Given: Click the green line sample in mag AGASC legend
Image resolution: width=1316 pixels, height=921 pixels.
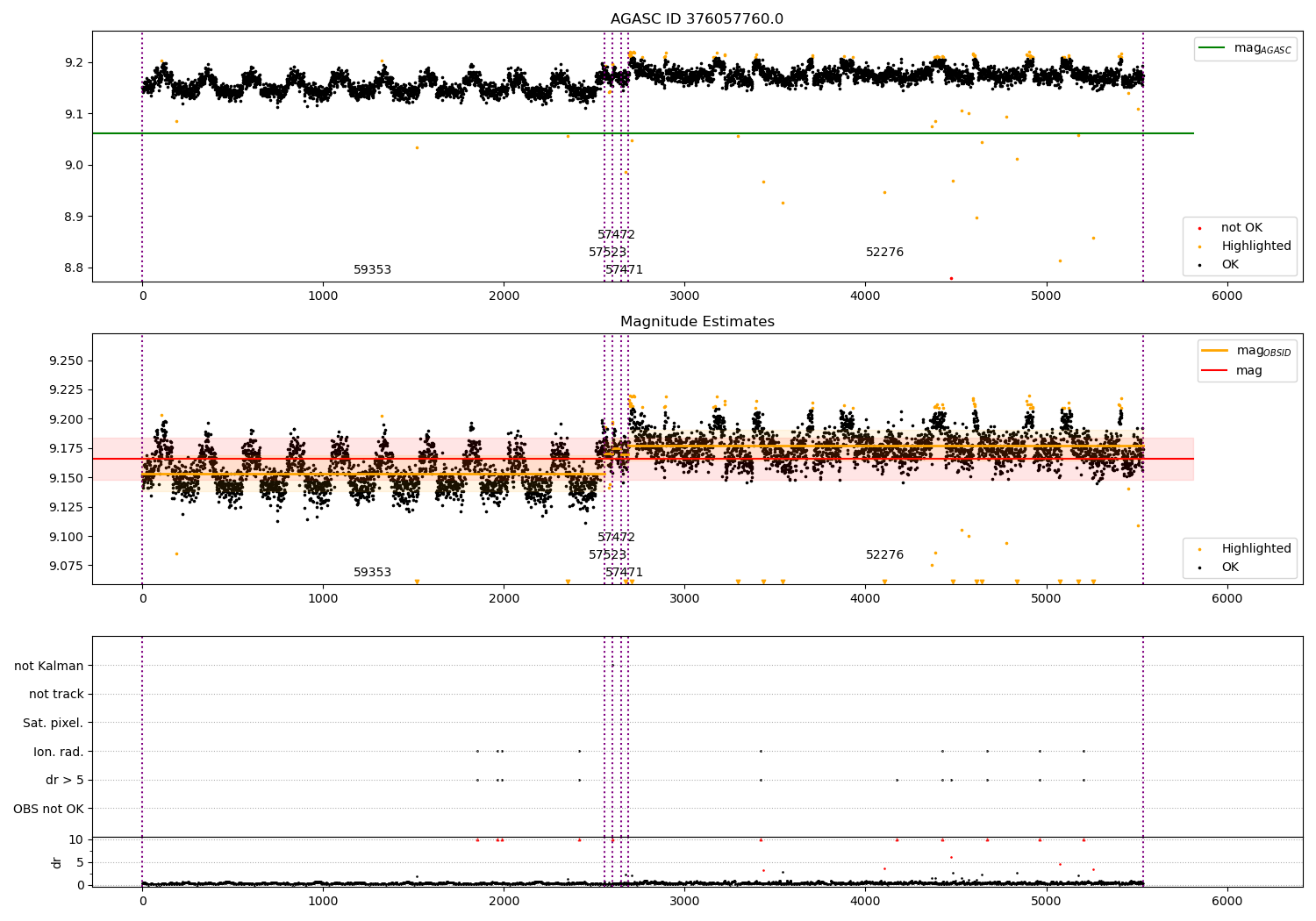Looking at the screenshot, I should (x=1212, y=48).
